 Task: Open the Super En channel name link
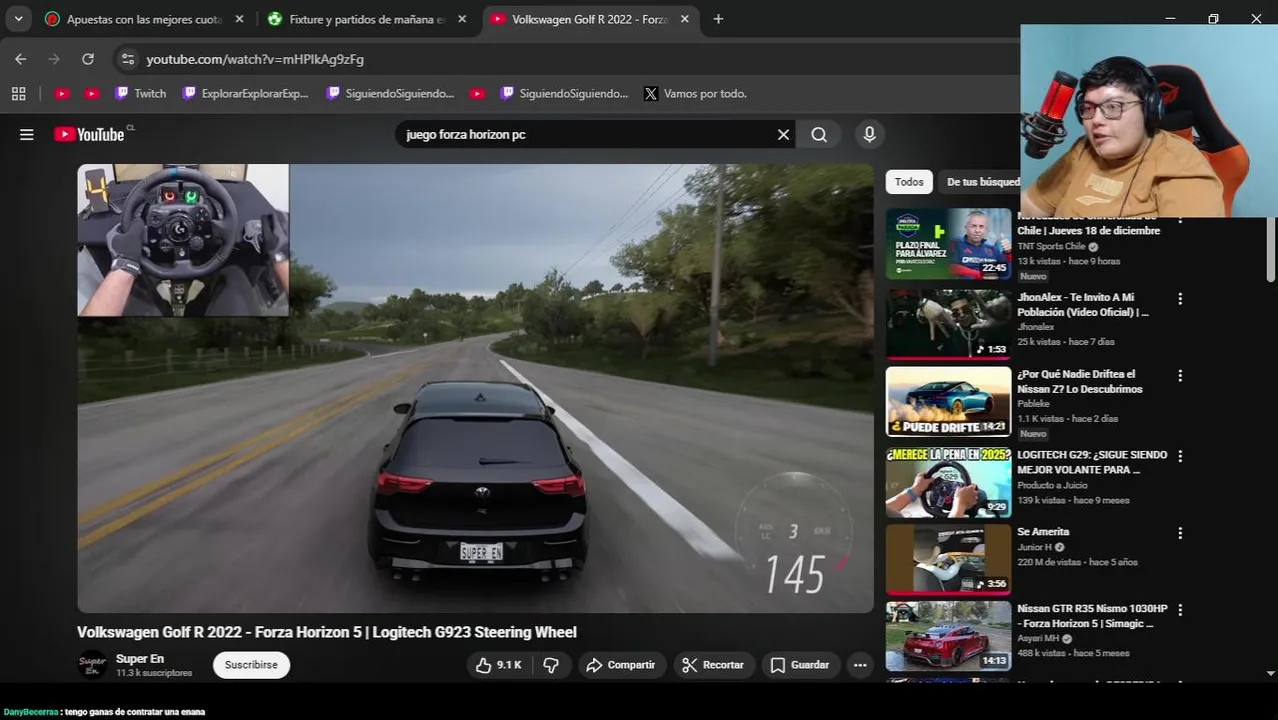coord(140,659)
